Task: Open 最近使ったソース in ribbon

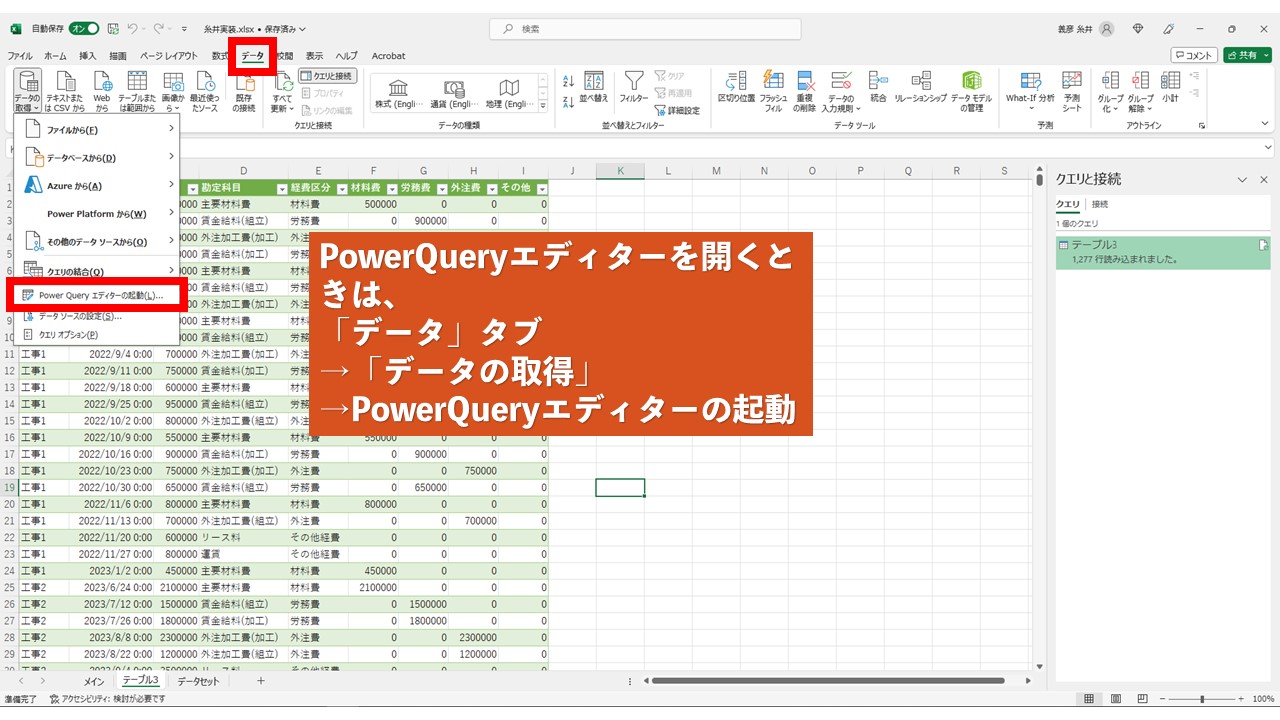Action: (204, 92)
